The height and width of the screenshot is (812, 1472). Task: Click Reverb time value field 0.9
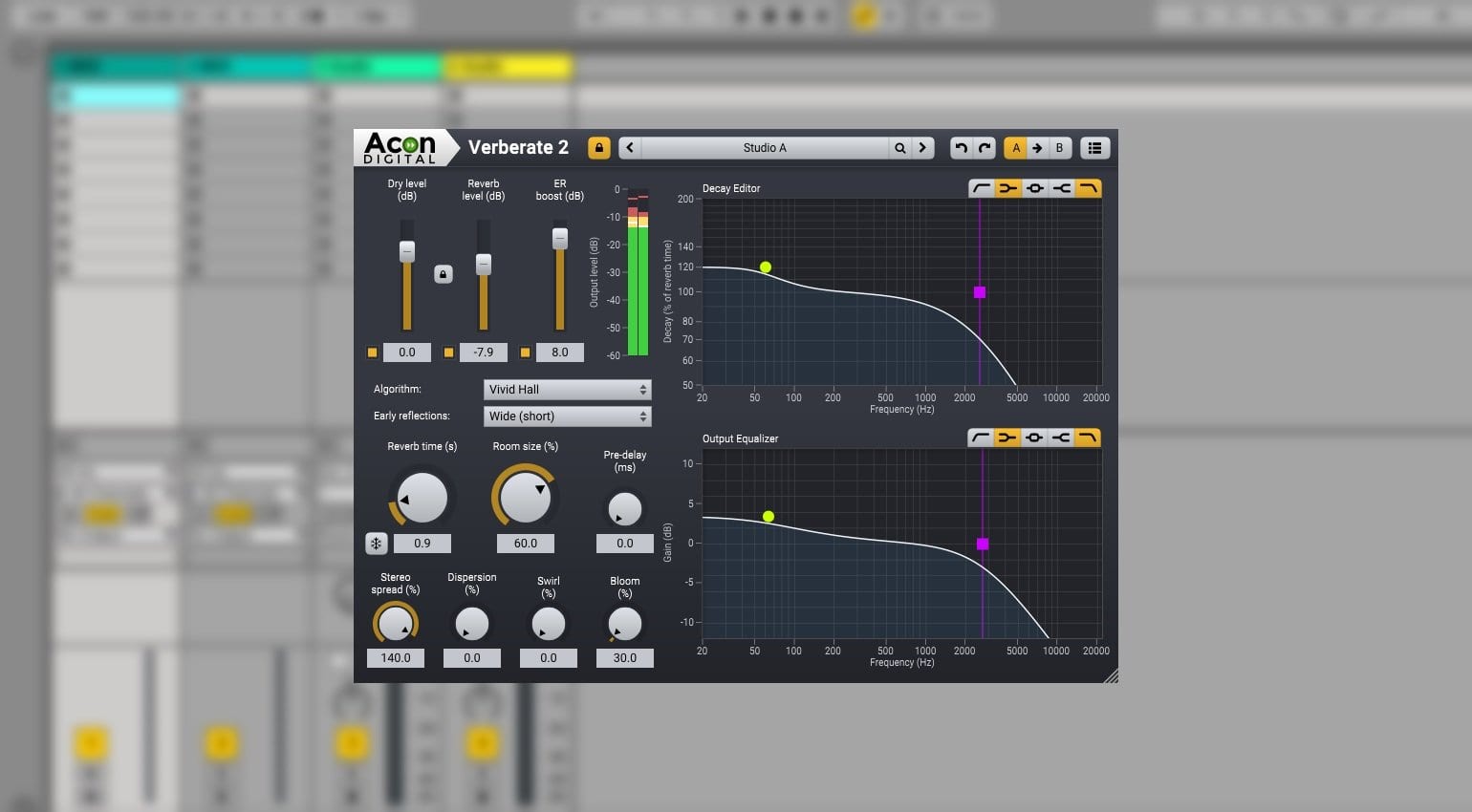pos(422,544)
